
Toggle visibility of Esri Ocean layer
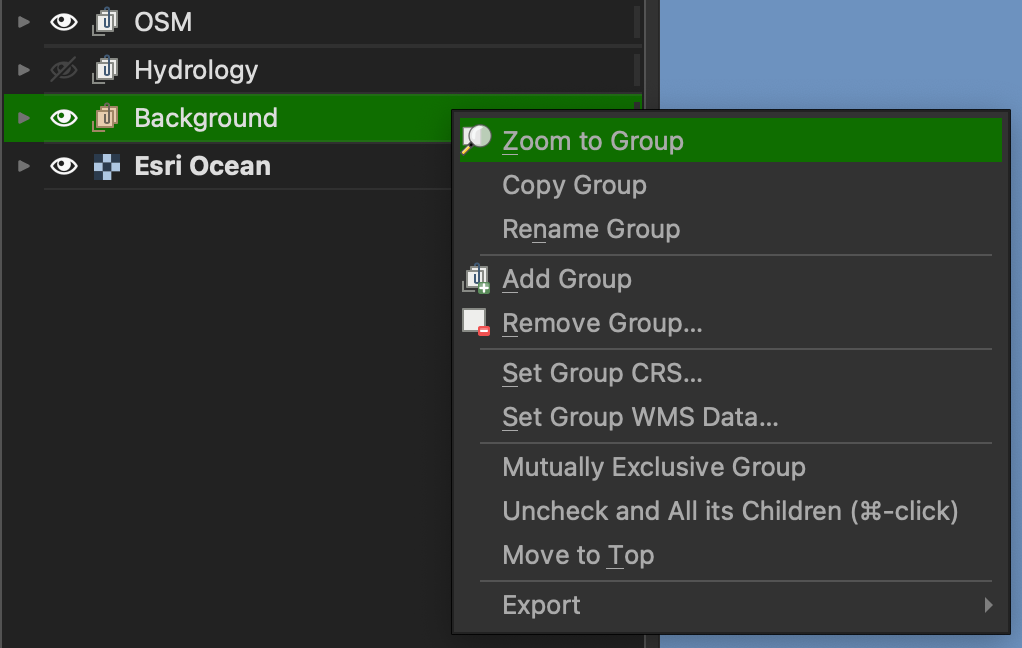coord(64,166)
